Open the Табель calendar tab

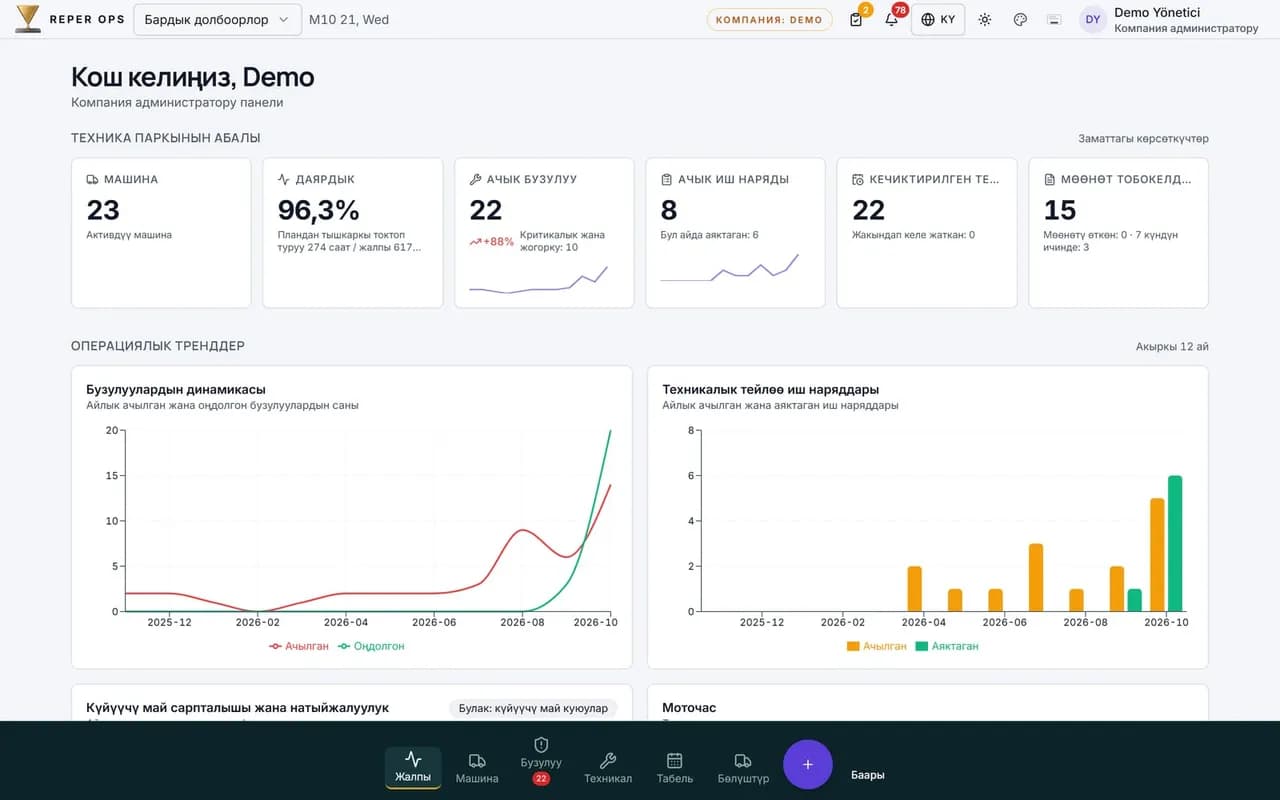[x=675, y=767]
